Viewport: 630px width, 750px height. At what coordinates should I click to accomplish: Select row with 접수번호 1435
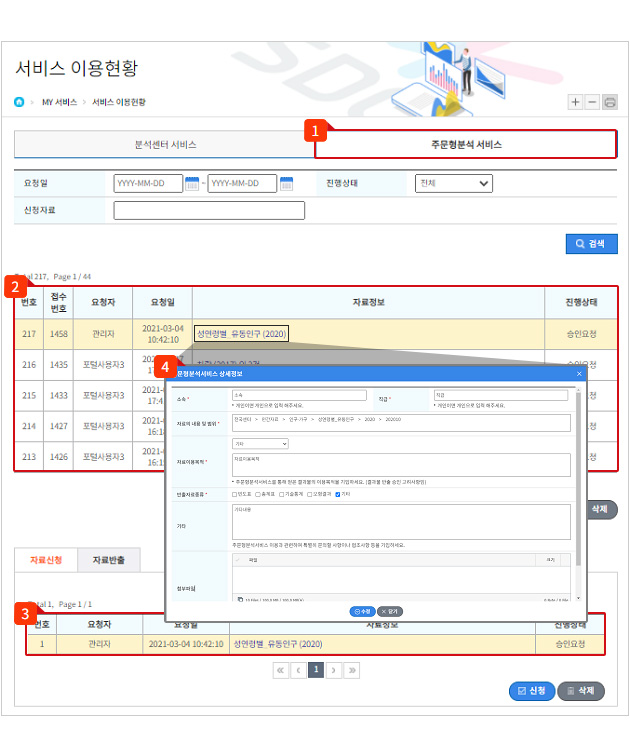coord(316,364)
